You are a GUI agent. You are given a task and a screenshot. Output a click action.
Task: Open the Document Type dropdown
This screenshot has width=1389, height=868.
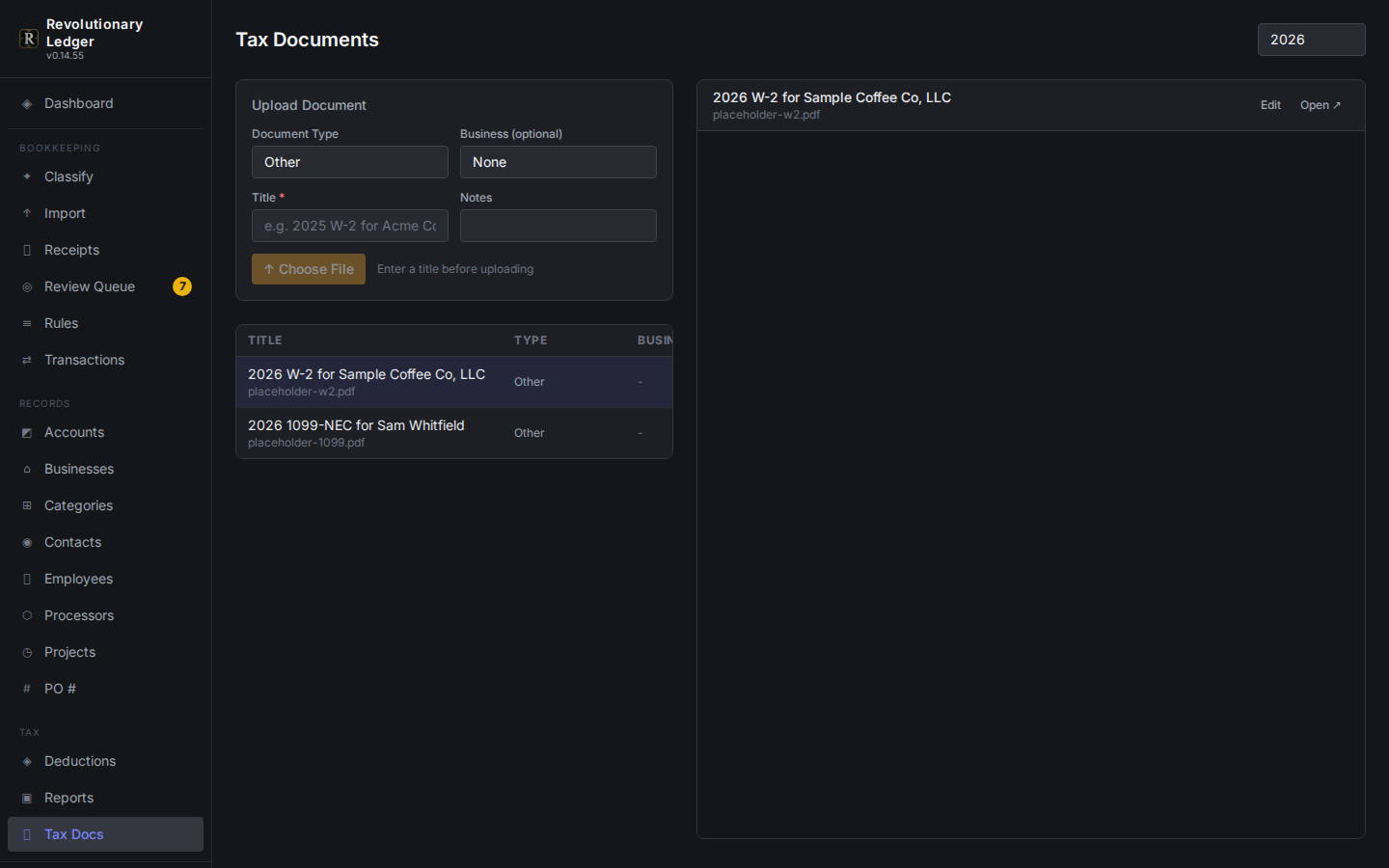click(x=350, y=162)
